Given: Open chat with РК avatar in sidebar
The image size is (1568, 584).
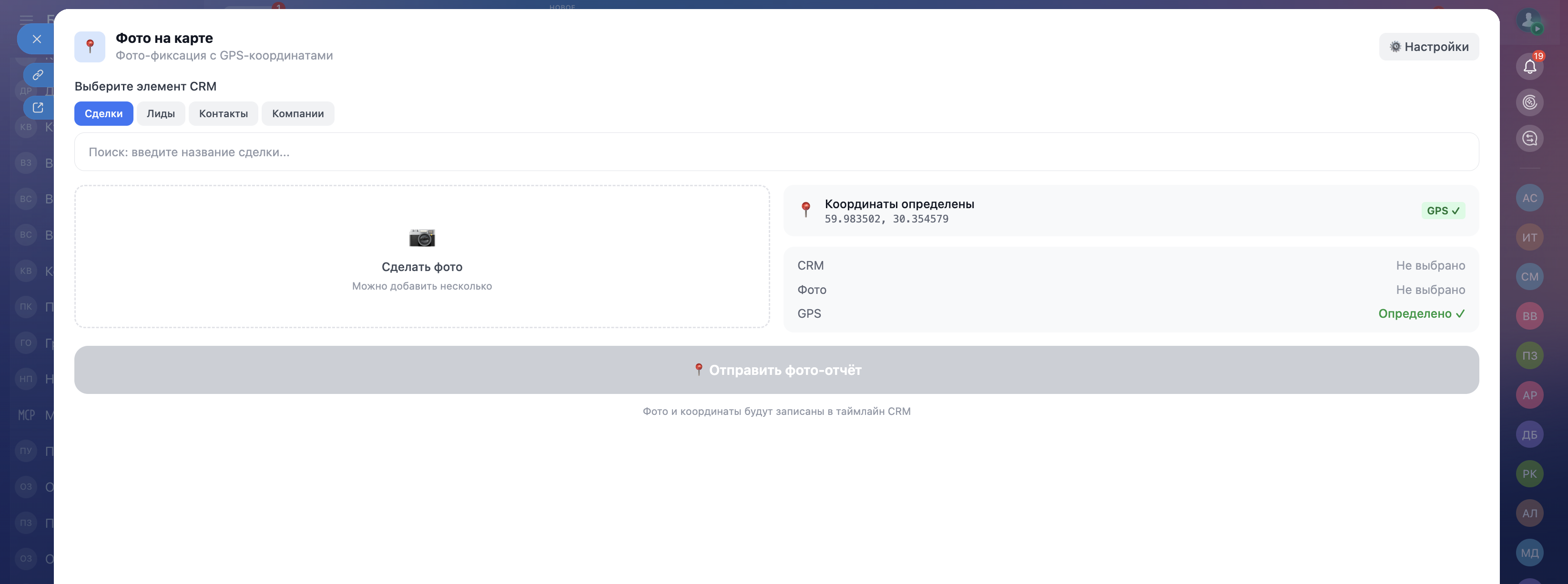Looking at the screenshot, I should [x=1529, y=474].
